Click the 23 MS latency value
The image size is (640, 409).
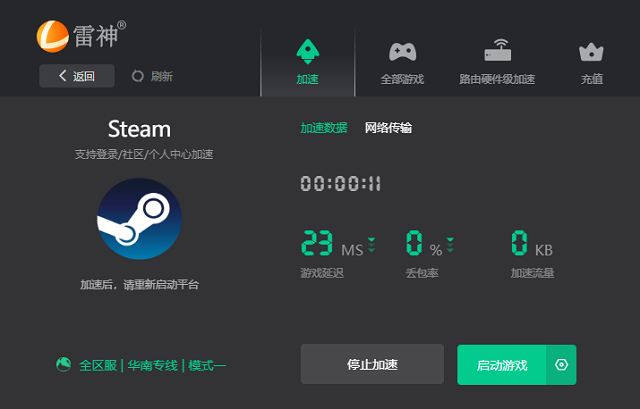pyautogui.click(x=331, y=243)
